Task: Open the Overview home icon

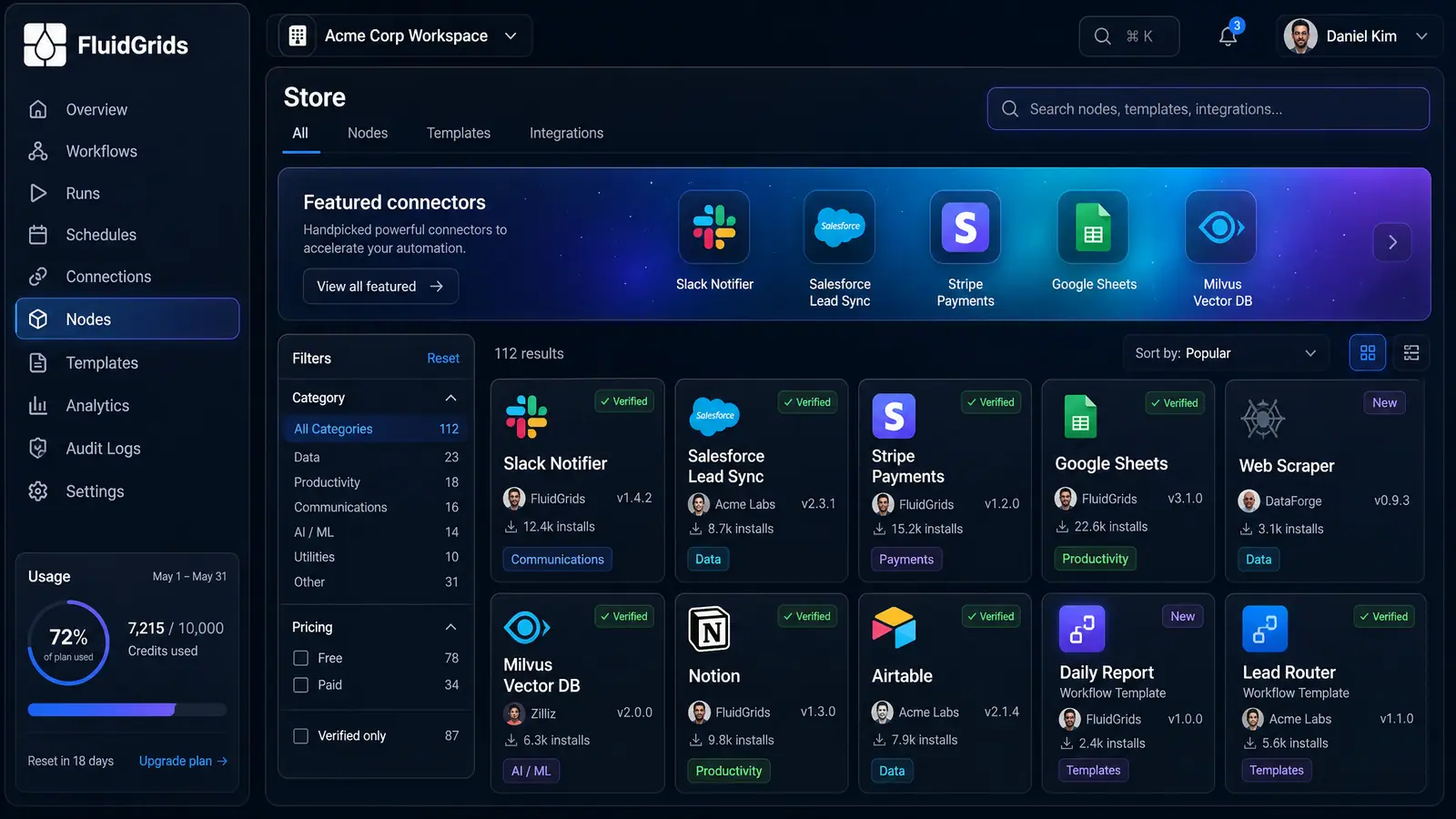Action: pyautogui.click(x=38, y=109)
